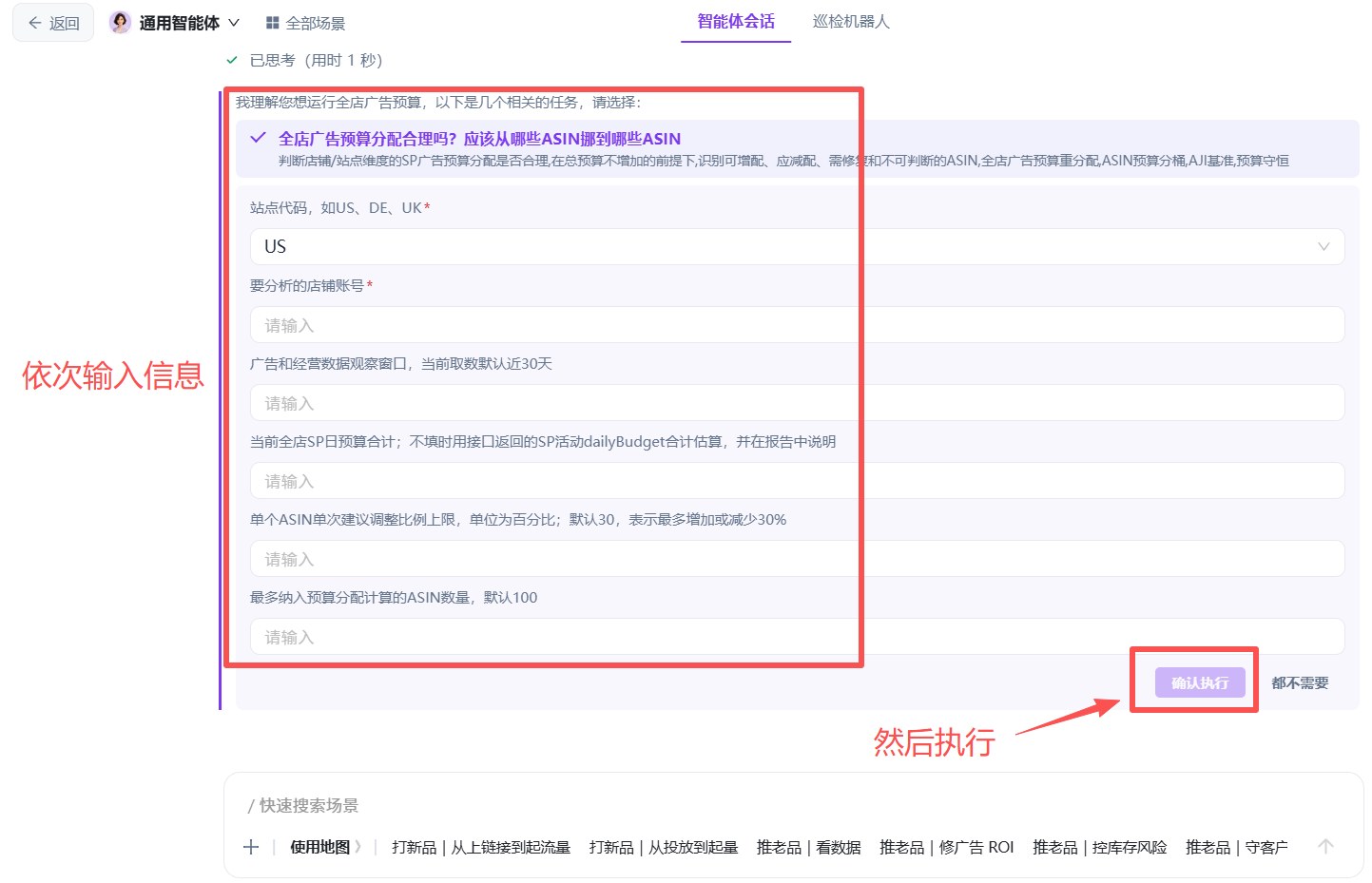Click the 确认执行 button
Image resolution: width=1372 pixels, height=883 pixels.
[x=1200, y=682]
